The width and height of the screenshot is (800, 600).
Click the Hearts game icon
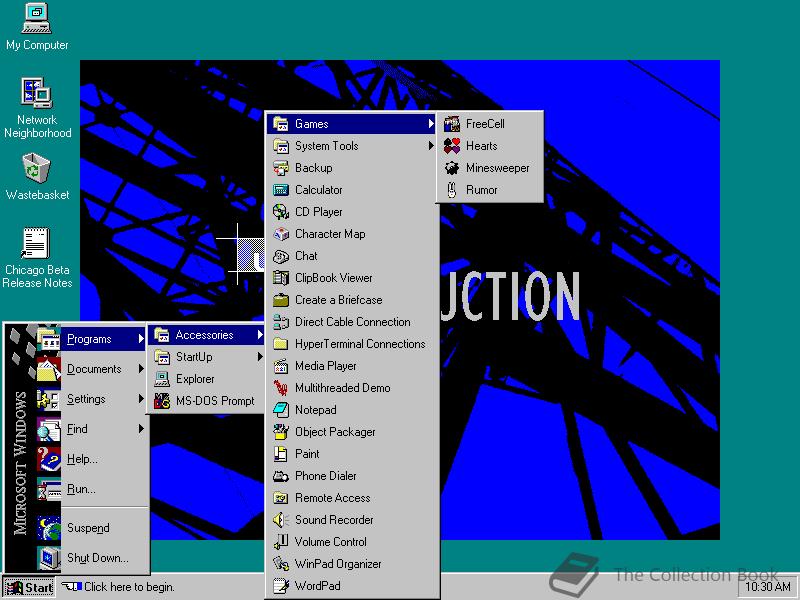coord(452,146)
